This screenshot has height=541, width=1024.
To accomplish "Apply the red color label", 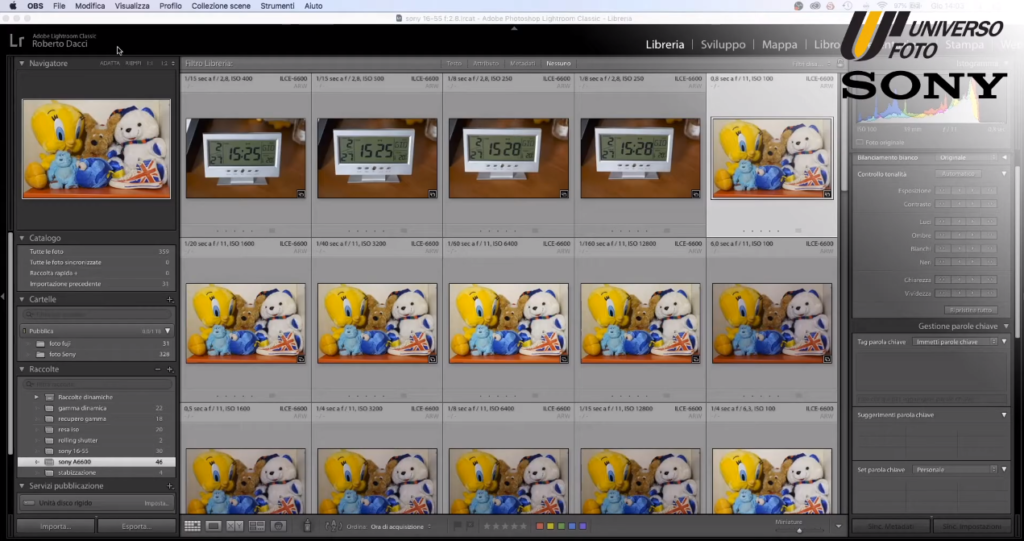I will pyautogui.click(x=539, y=526).
